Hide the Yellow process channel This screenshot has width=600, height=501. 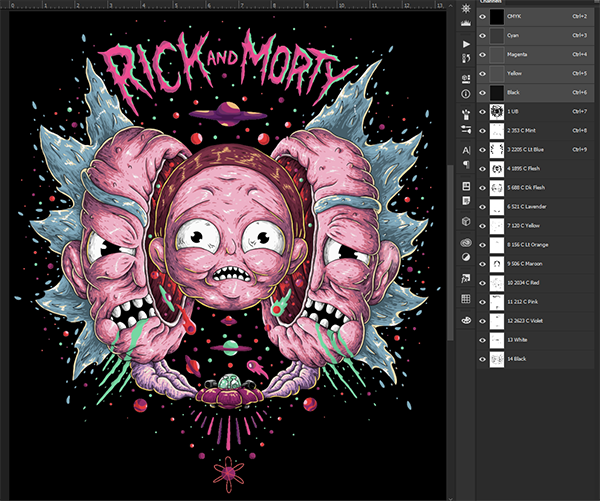483,73
